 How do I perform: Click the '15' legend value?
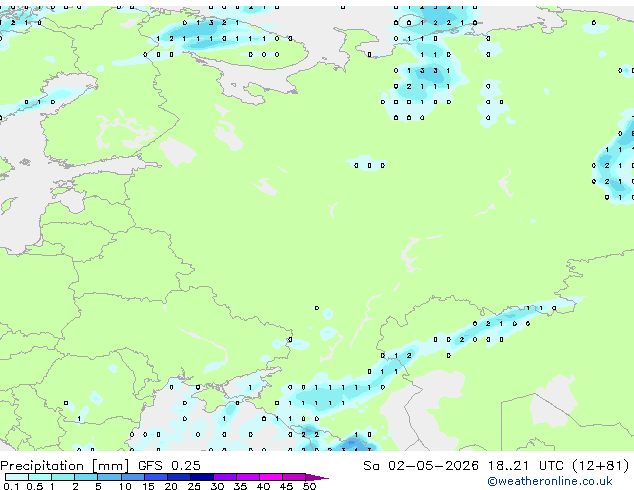click(x=148, y=486)
